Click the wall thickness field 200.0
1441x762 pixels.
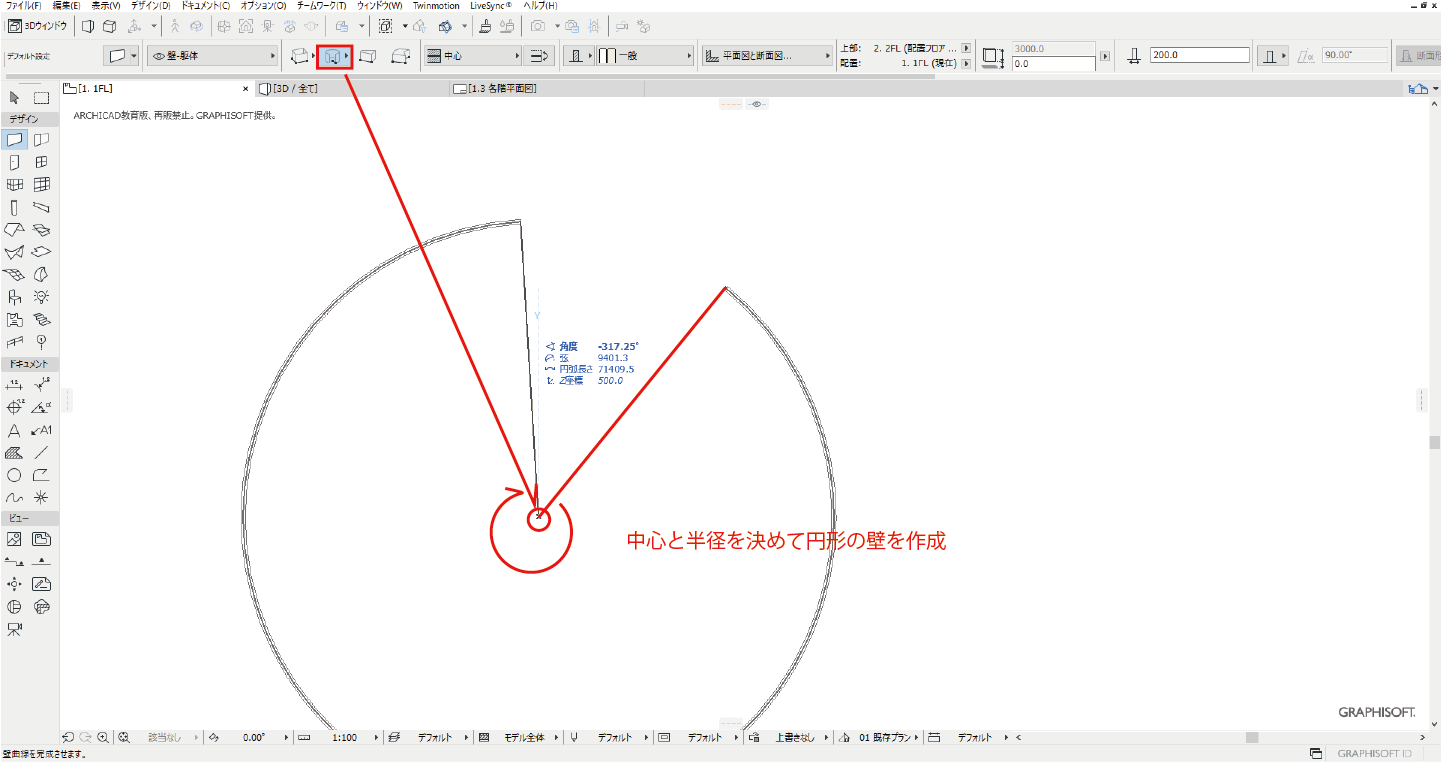click(x=1199, y=56)
